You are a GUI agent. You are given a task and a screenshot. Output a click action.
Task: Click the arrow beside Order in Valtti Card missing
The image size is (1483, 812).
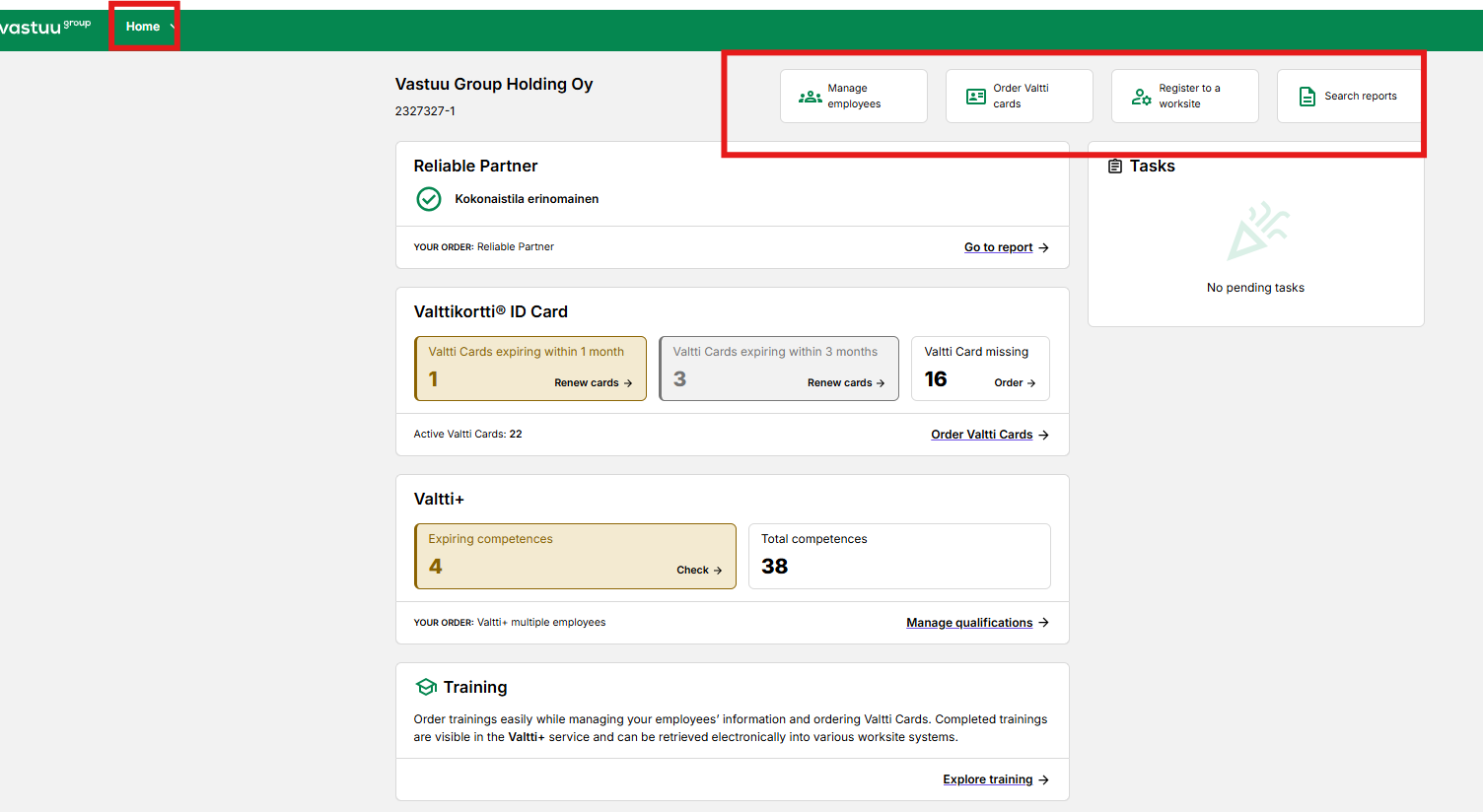[x=1031, y=382]
